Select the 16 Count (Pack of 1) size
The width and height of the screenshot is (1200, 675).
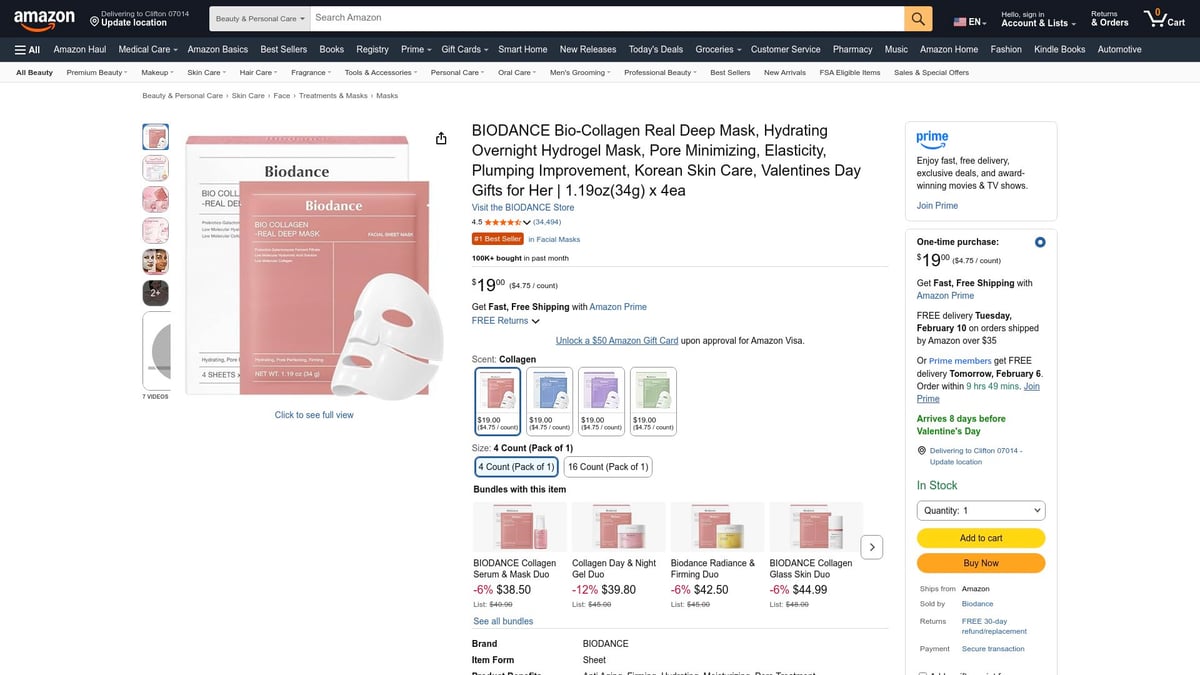(x=608, y=466)
